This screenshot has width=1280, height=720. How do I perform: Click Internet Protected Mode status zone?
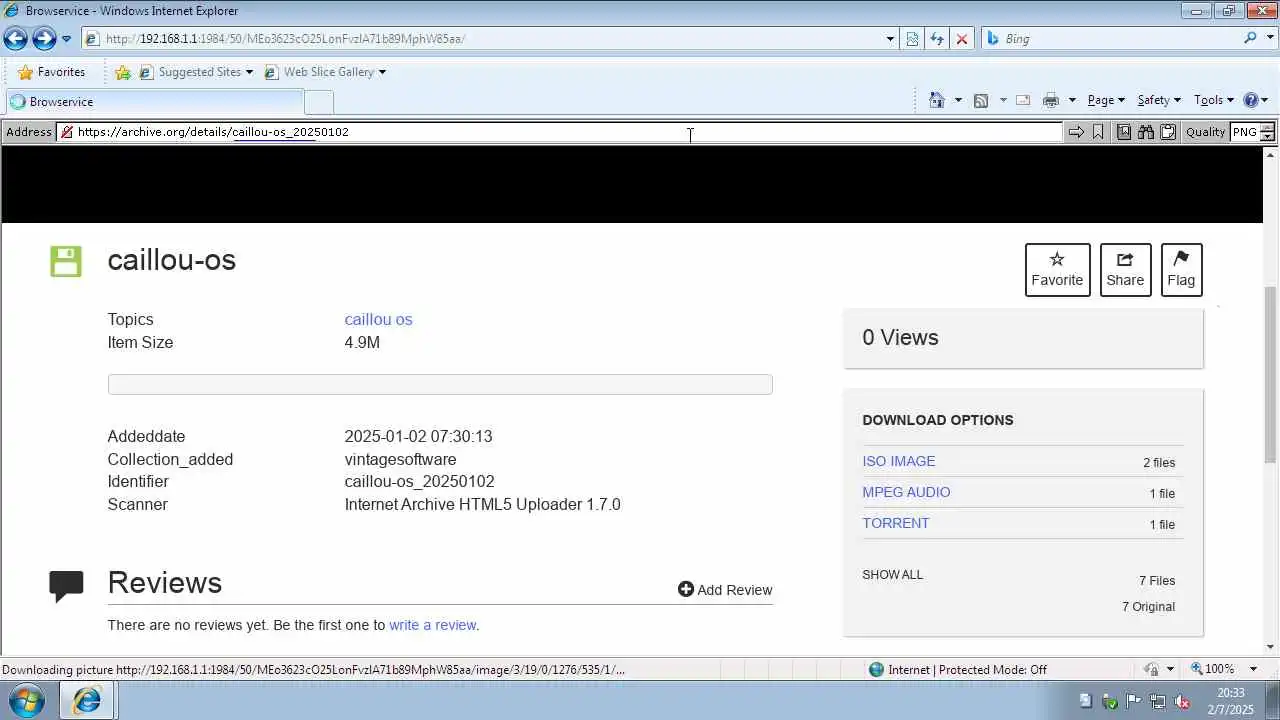[x=957, y=670]
